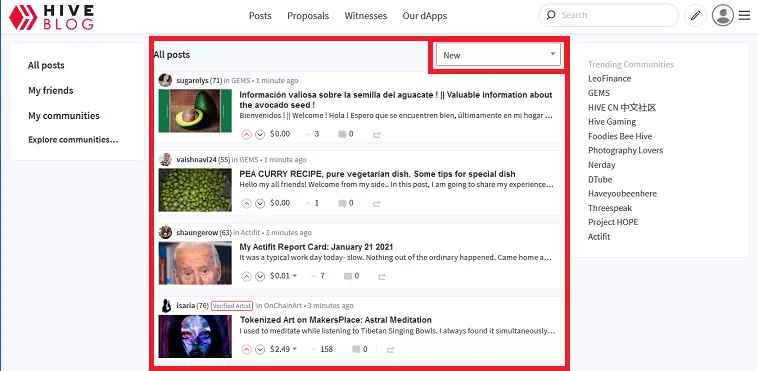757x371 pixels.
Task: Show the 3 votes on avocado post
Action: click(312, 134)
